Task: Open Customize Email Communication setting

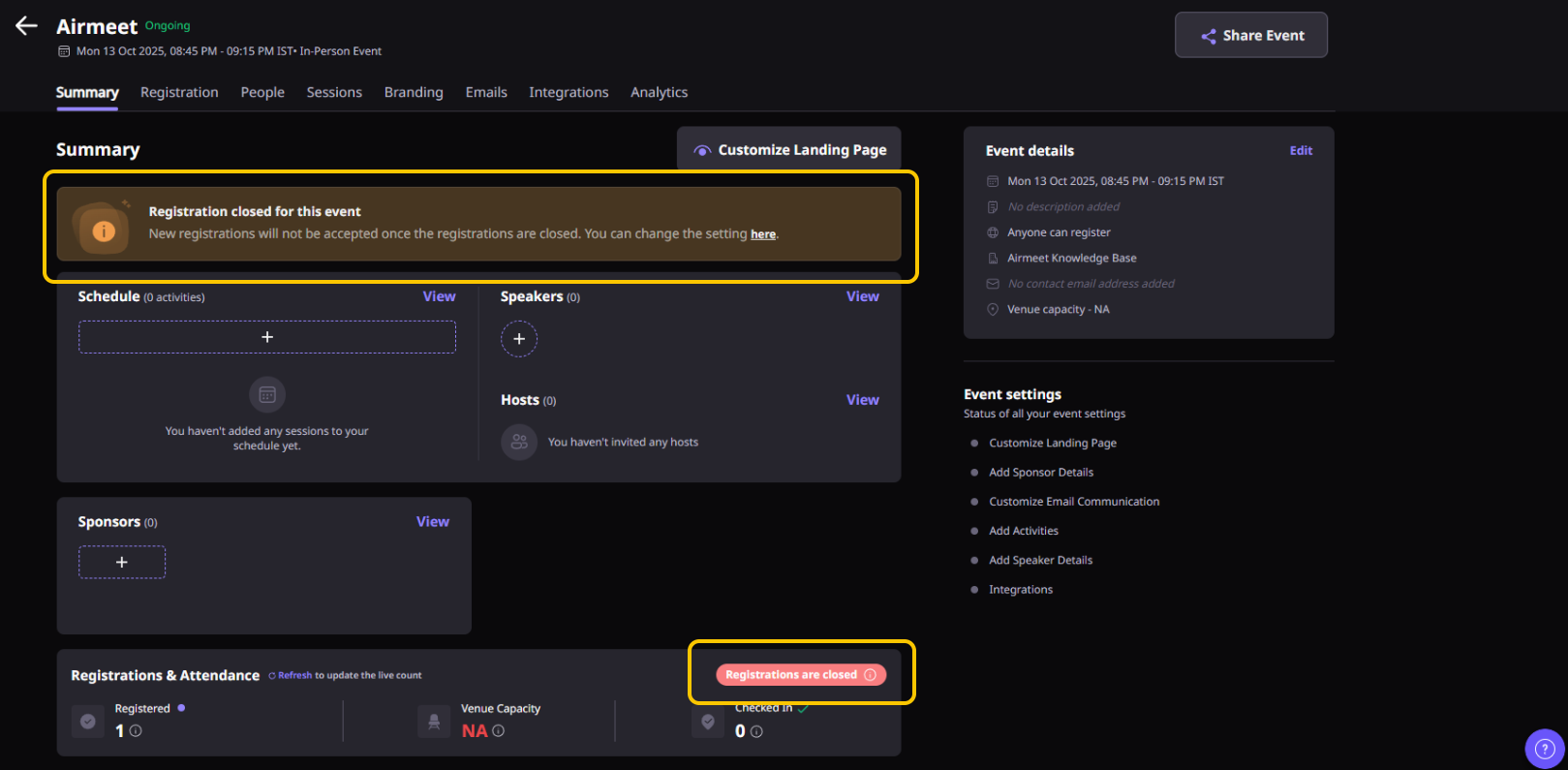Action: 1074,502
